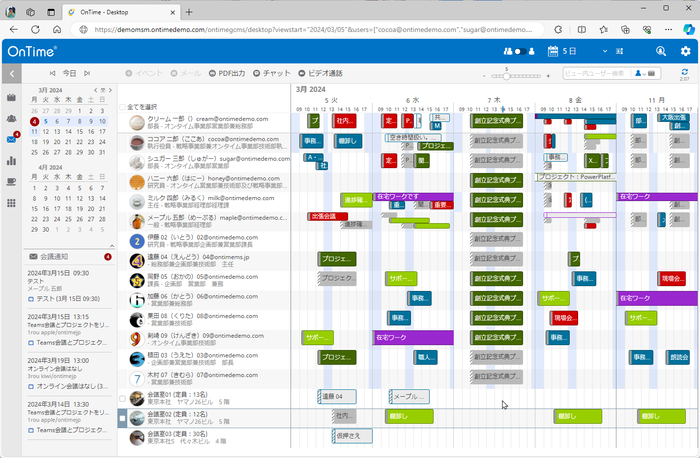Image resolution: width=700 pixels, height=458 pixels.
Task: Jump to next period using skip-forward icon
Action: coord(87,73)
